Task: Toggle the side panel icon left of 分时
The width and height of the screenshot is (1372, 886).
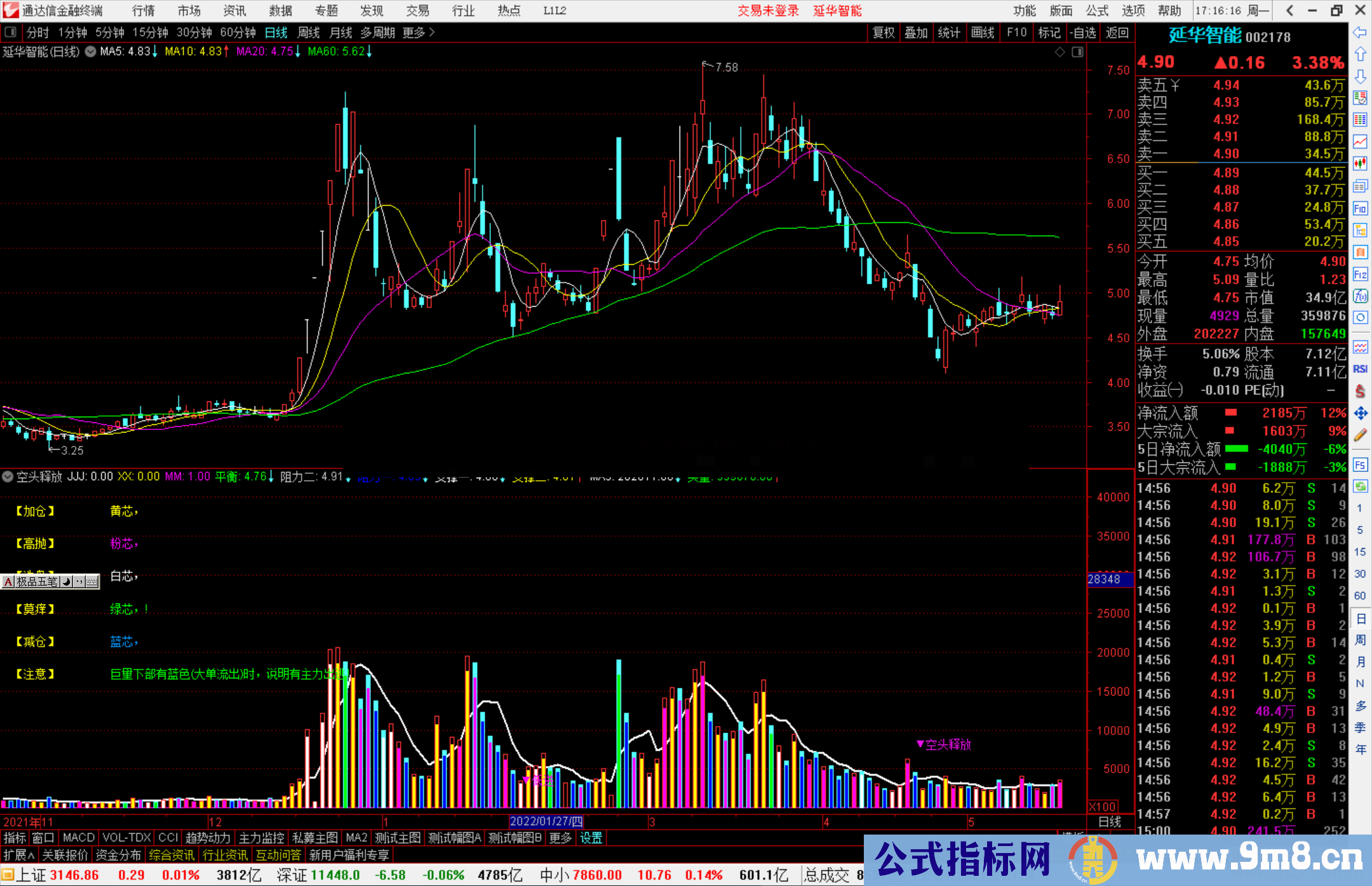Action: [x=11, y=32]
